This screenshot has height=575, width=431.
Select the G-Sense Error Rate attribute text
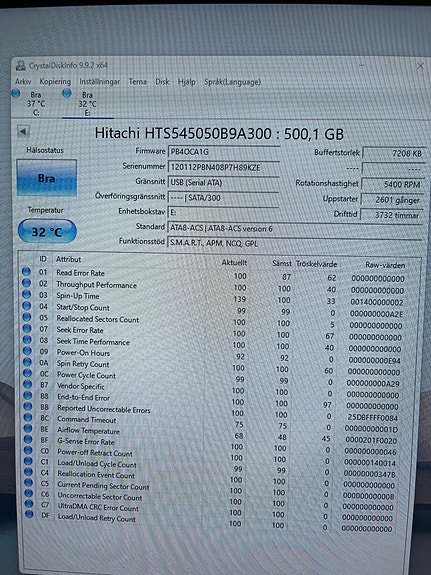click(x=86, y=442)
